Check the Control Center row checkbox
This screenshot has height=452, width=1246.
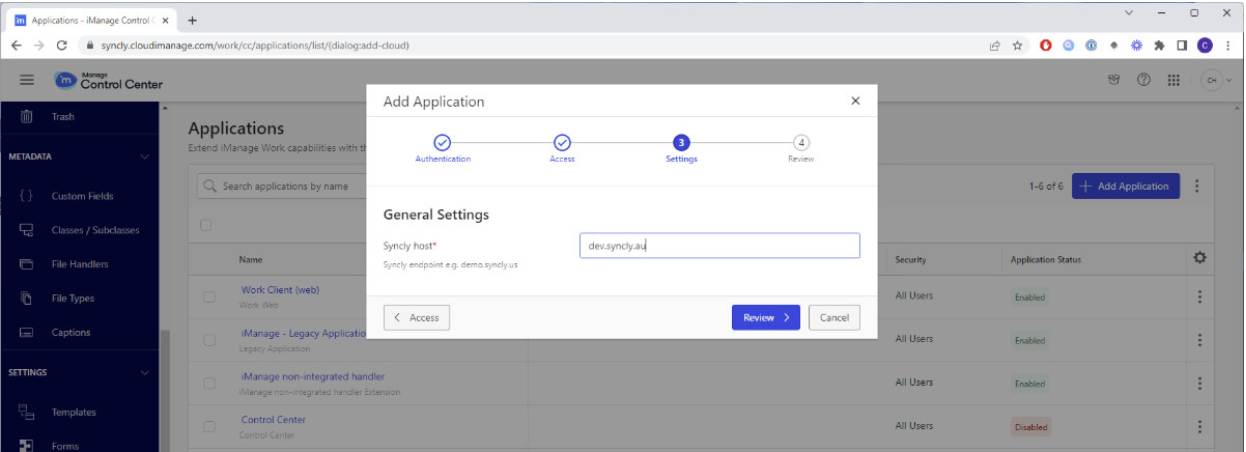pos(210,426)
